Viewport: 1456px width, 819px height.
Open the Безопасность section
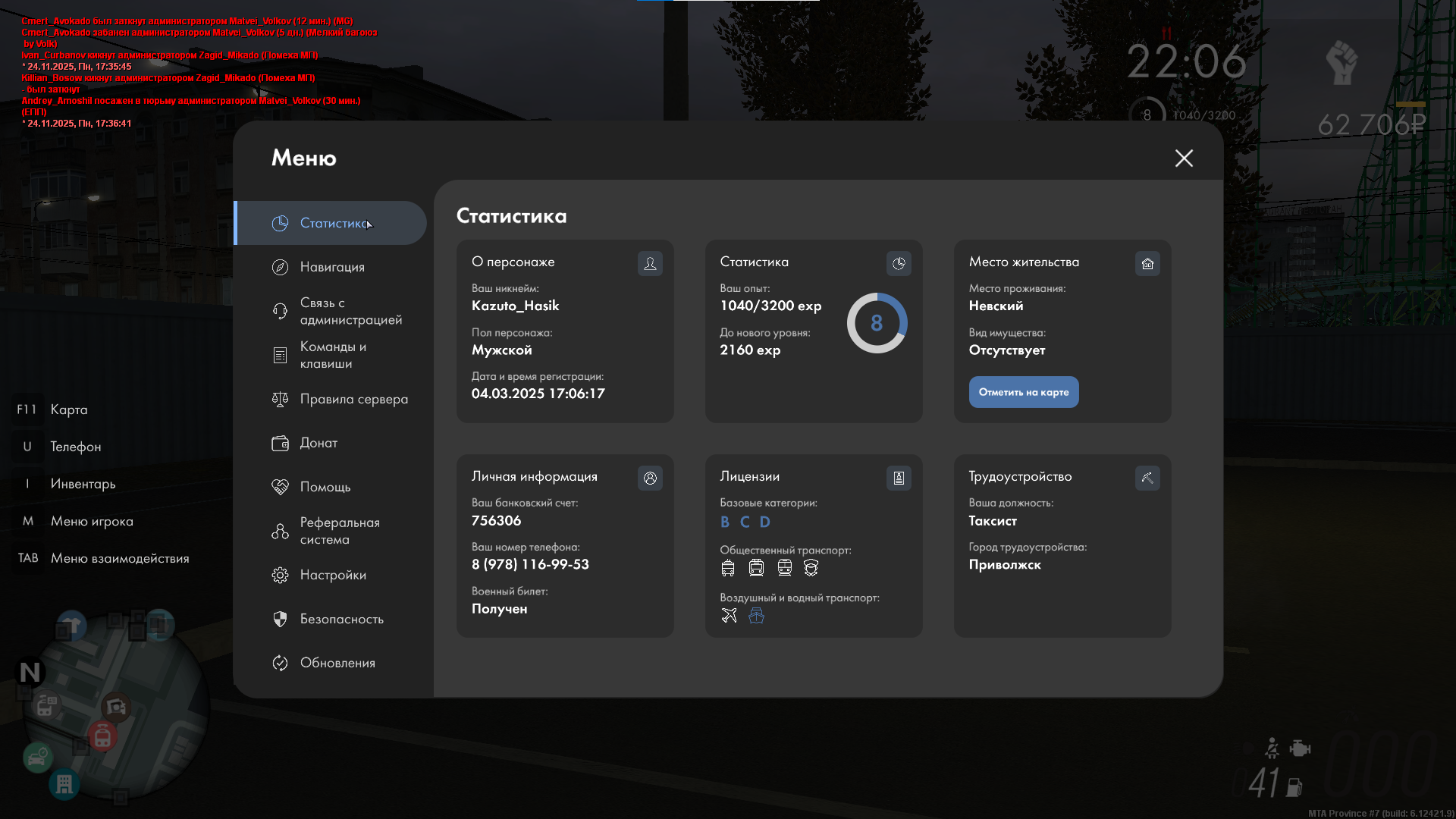tap(341, 619)
